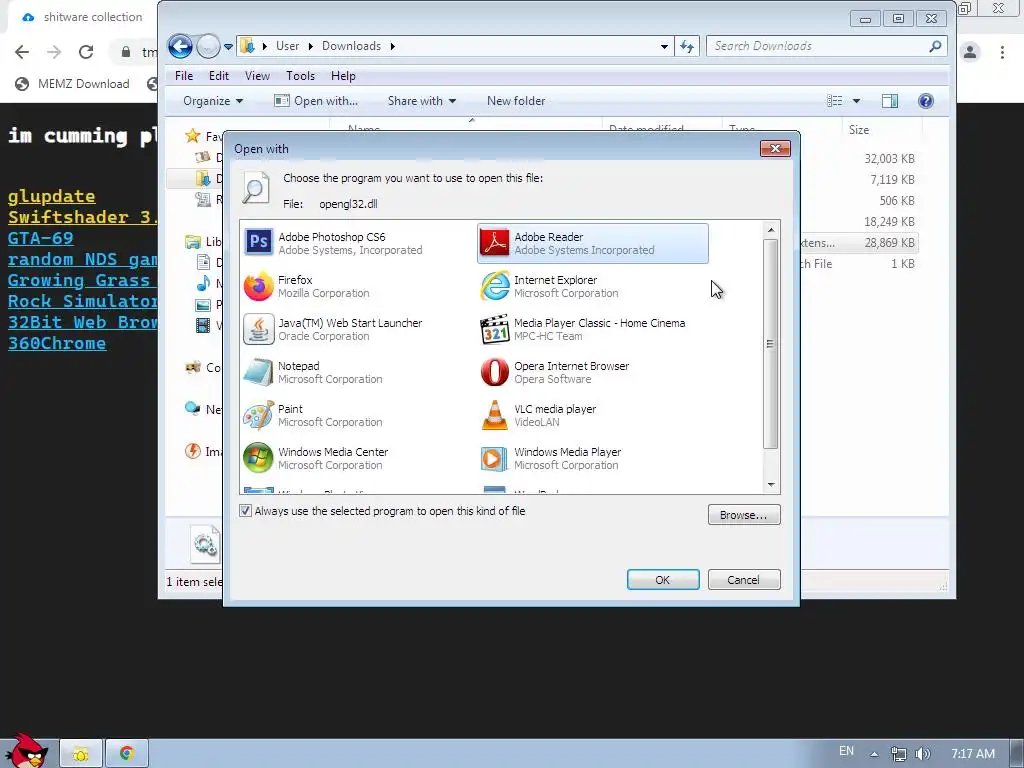Click the Angry Birds start button
This screenshot has width=1024, height=768.
click(26, 751)
